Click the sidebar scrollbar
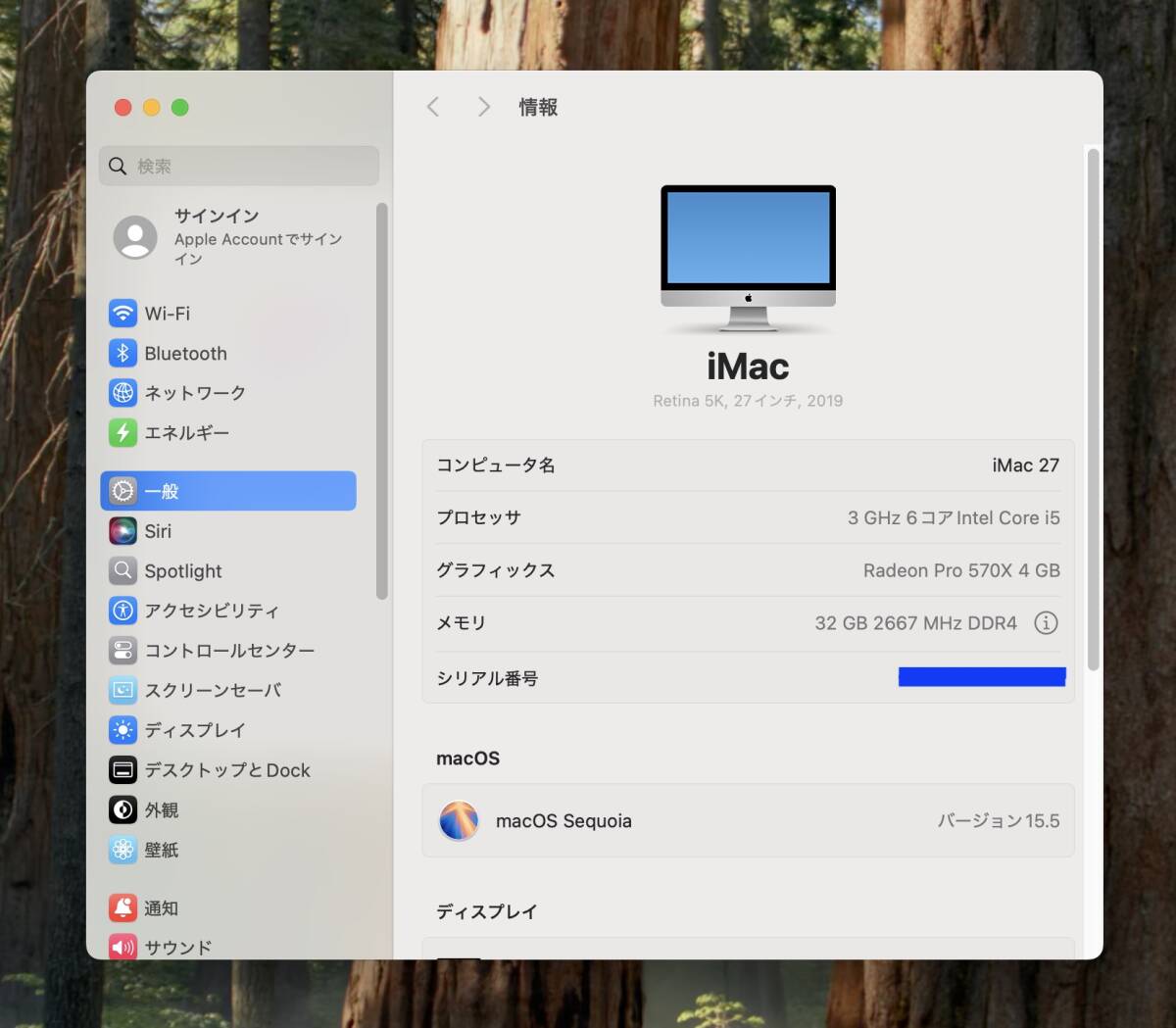Viewport: 1176px width, 1028px height. point(382,401)
